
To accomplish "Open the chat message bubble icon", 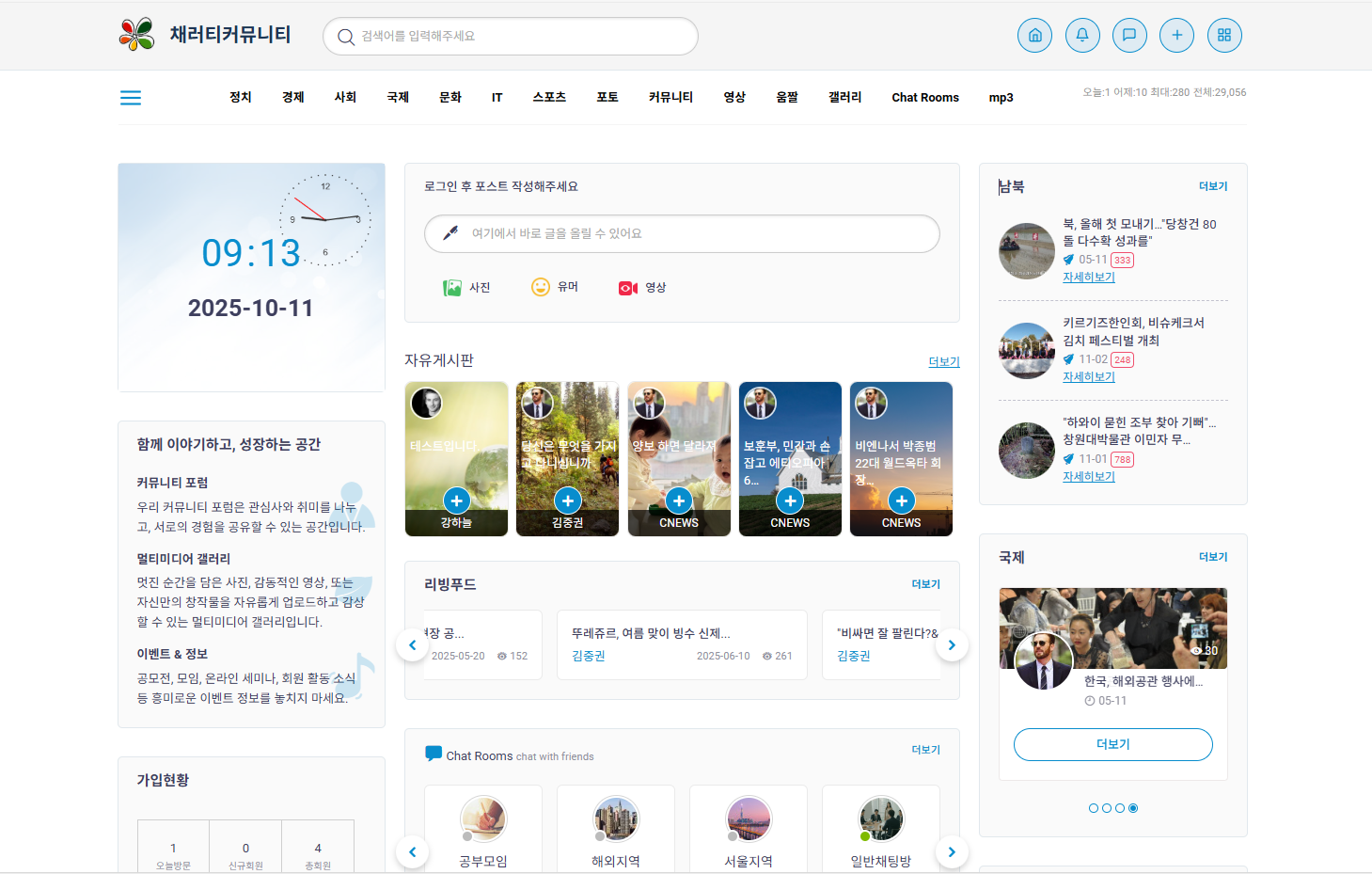I will 1129,36.
